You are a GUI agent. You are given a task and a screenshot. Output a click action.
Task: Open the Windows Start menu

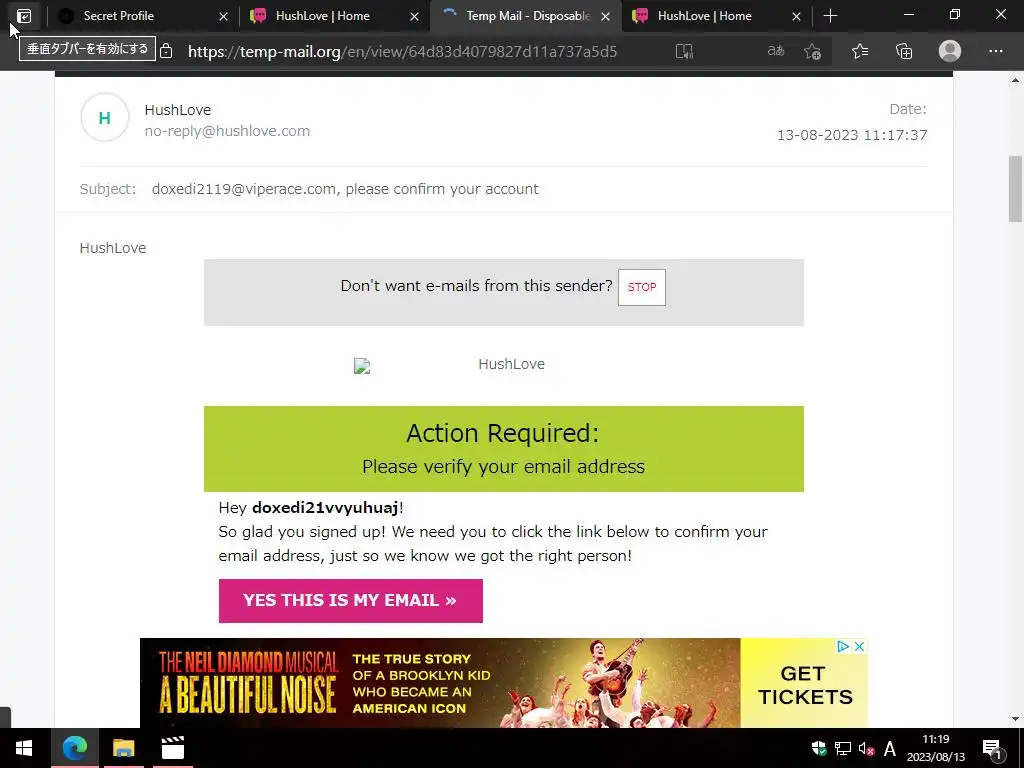[24, 748]
